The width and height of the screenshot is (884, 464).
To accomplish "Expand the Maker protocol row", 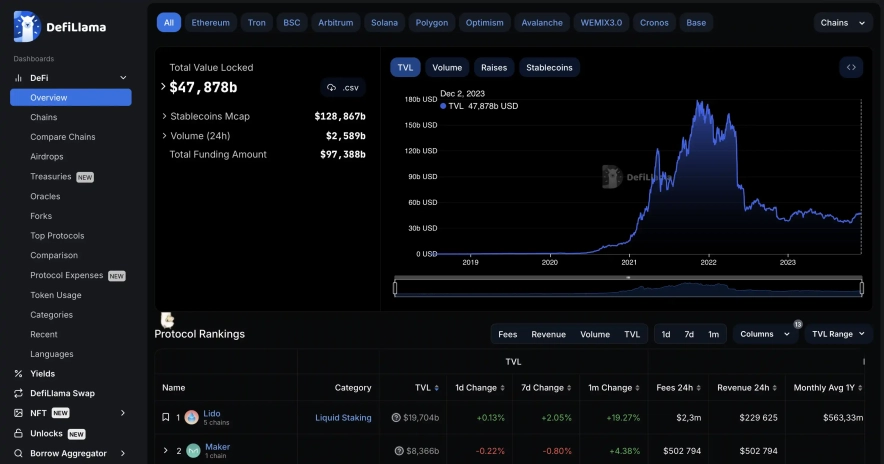I will [x=166, y=451].
